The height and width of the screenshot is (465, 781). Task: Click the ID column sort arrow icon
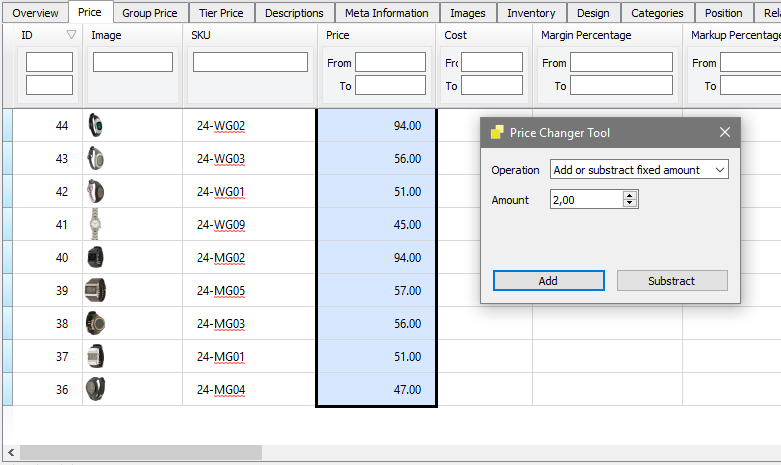[70, 35]
